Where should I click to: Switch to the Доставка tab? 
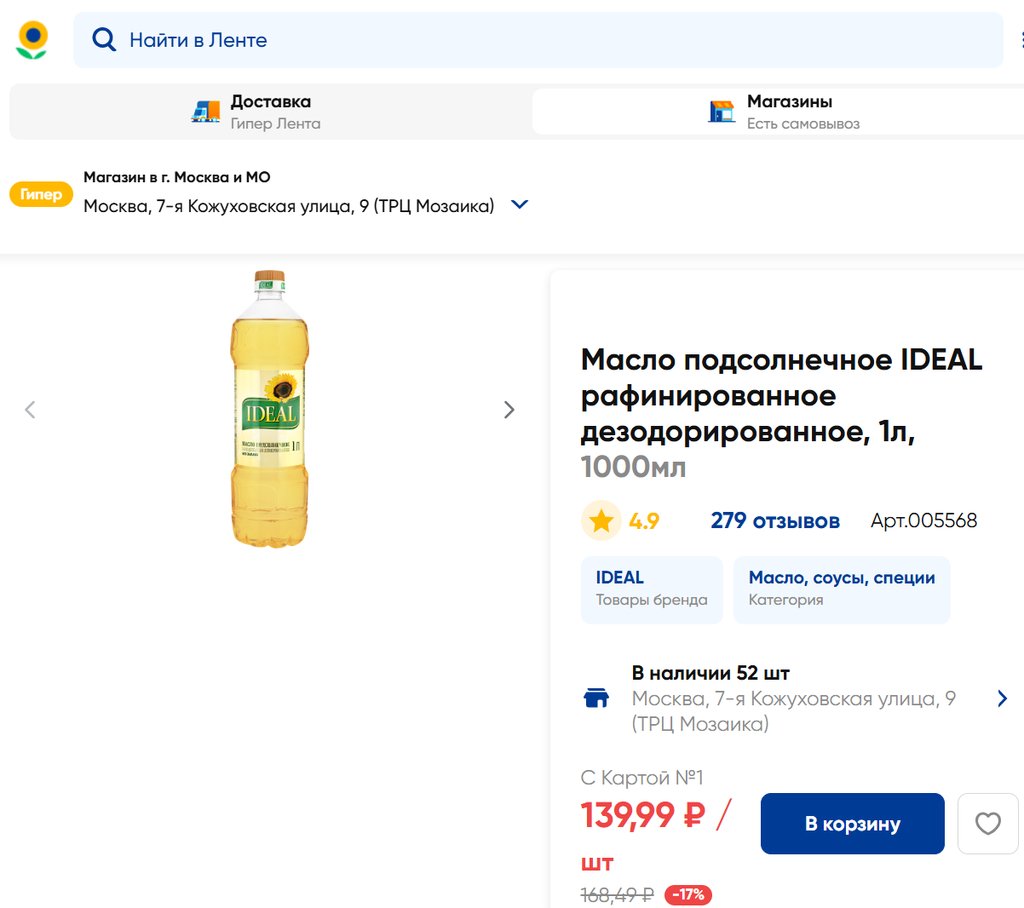pos(270,111)
